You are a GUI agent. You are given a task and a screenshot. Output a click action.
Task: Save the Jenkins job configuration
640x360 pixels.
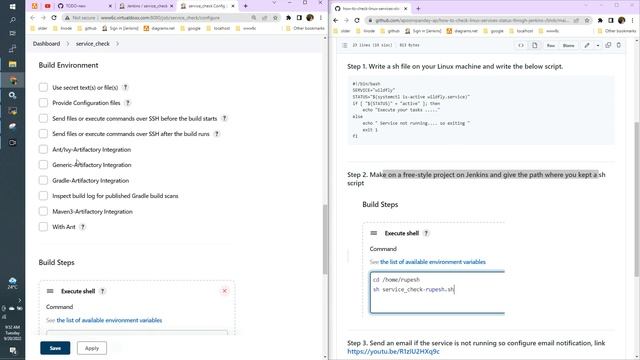55,348
